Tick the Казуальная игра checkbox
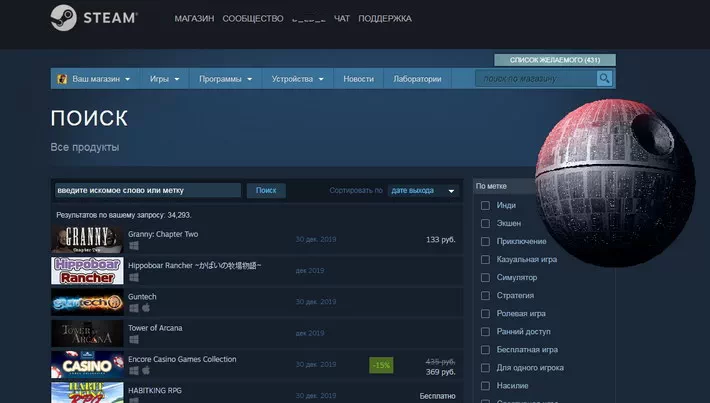710x403 pixels. click(x=485, y=259)
